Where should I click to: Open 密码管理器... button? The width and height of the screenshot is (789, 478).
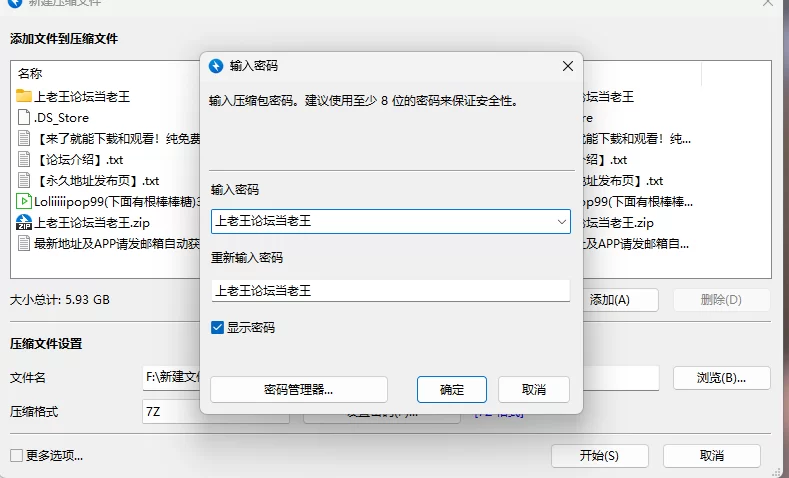click(299, 389)
